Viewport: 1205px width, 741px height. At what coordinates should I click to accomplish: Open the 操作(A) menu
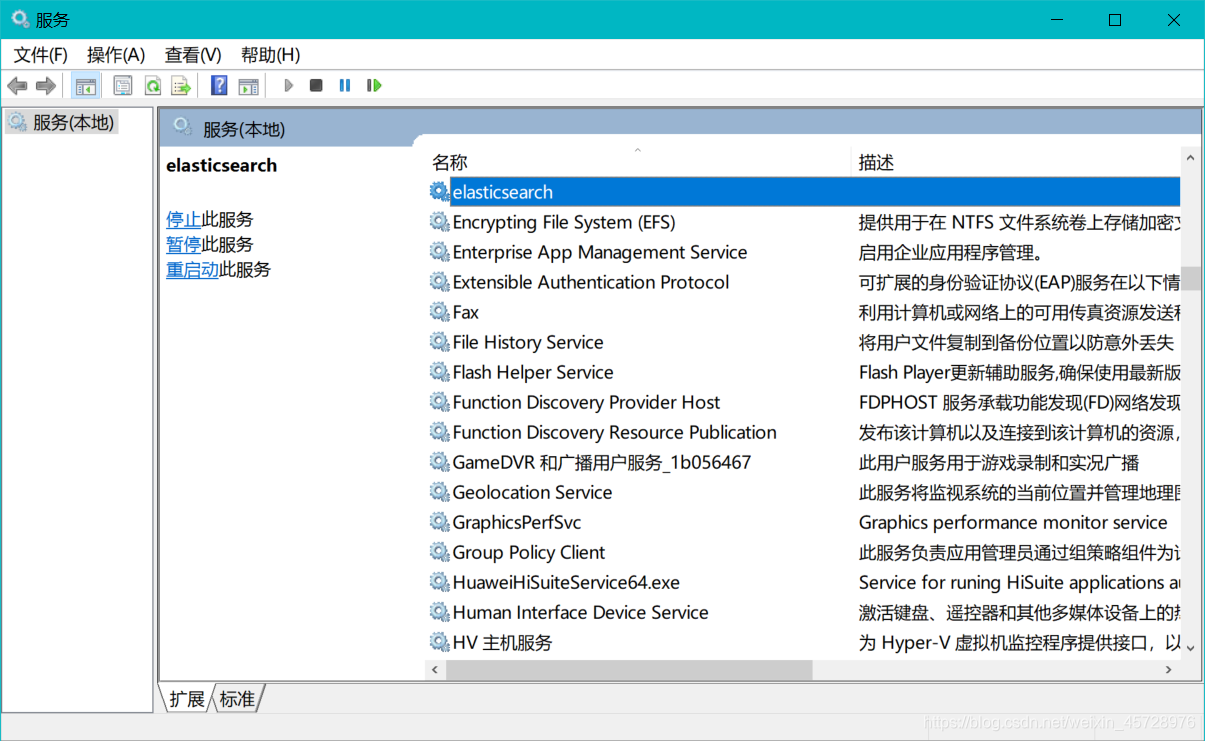[x=114, y=54]
